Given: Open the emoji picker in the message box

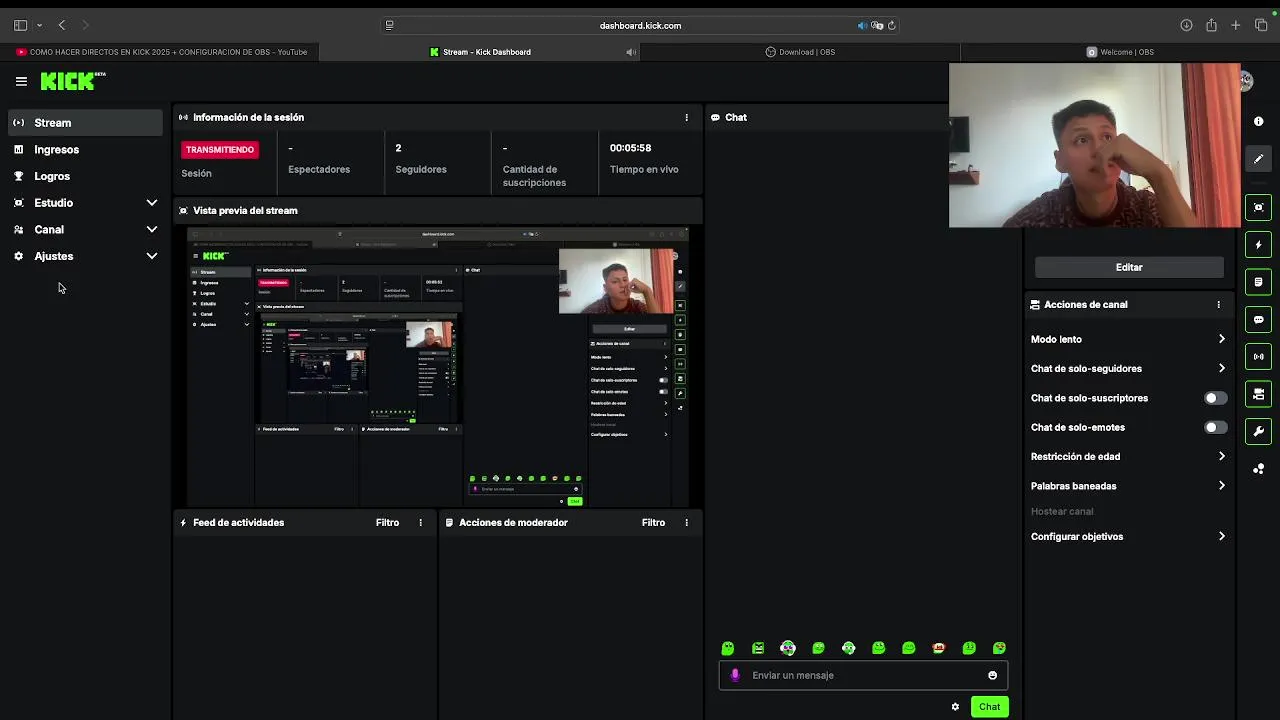Looking at the screenshot, I should (x=992, y=675).
